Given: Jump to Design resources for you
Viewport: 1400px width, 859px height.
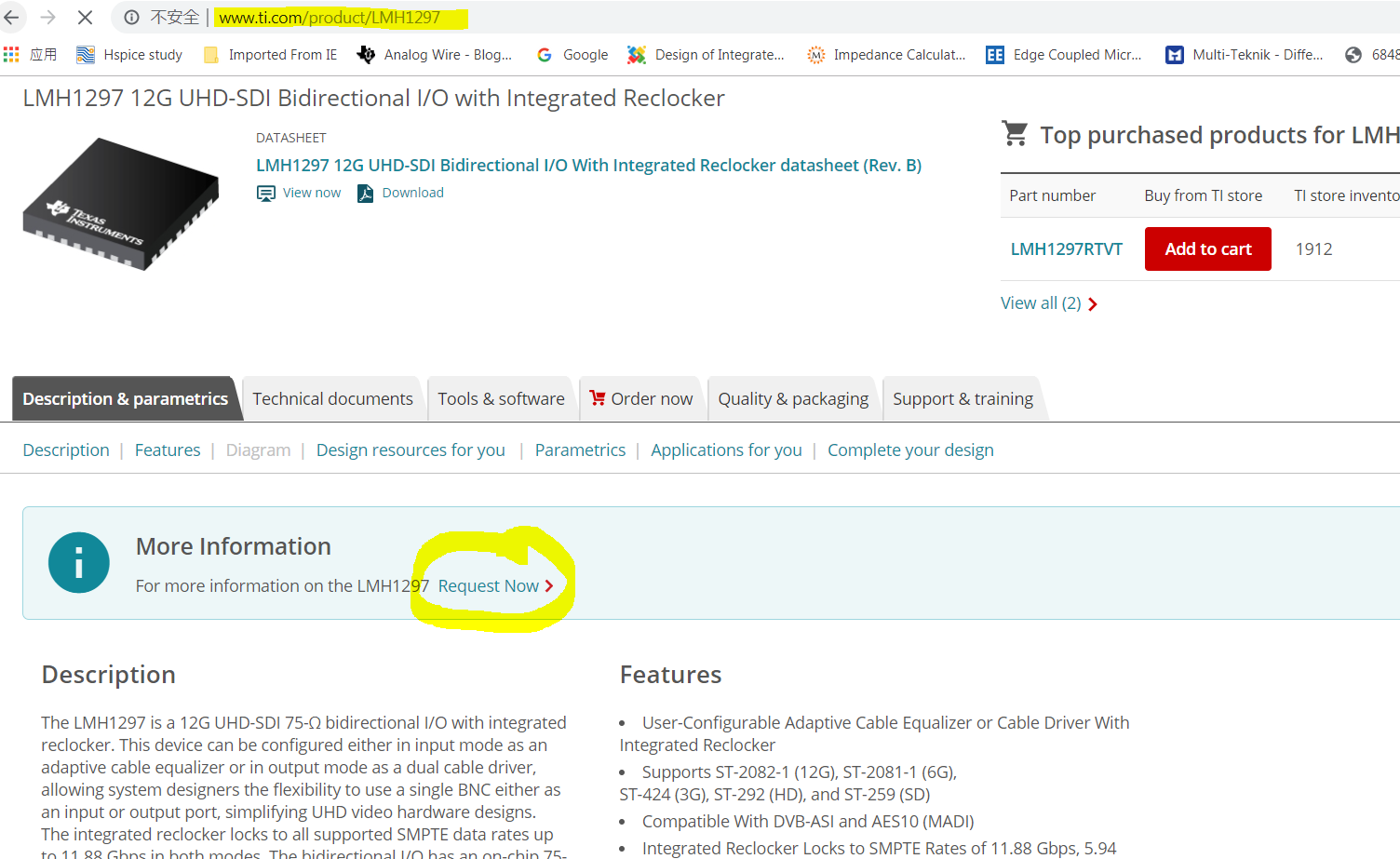Looking at the screenshot, I should click(411, 450).
